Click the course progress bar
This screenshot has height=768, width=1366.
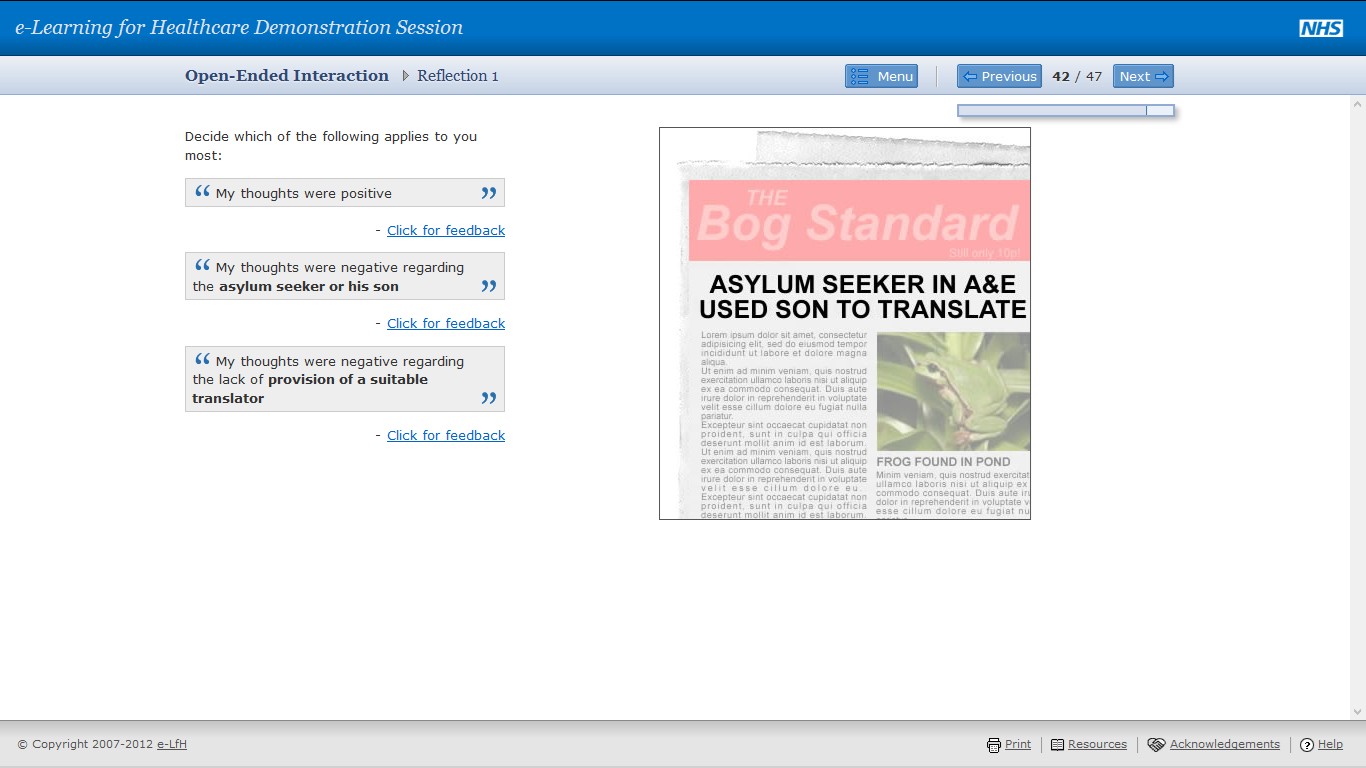[1065, 110]
